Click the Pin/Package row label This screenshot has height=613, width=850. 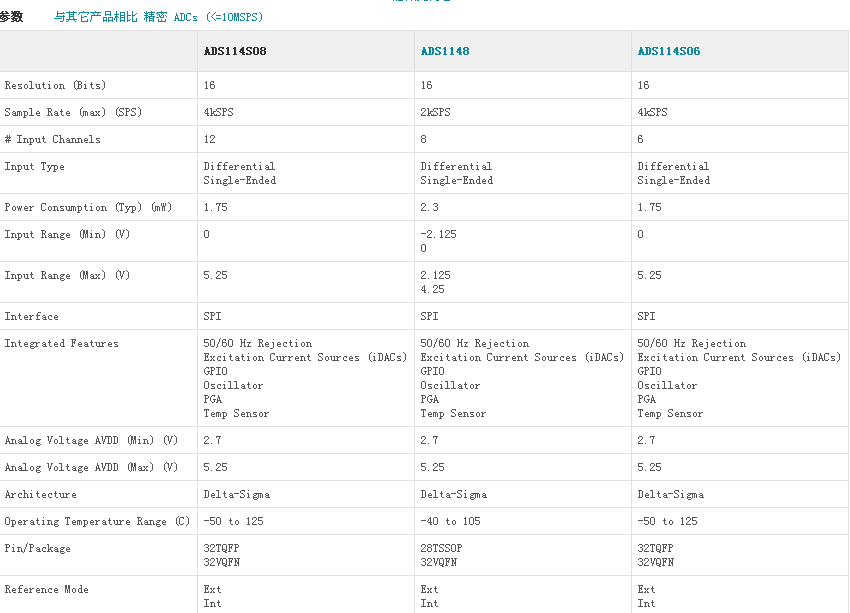(37, 548)
